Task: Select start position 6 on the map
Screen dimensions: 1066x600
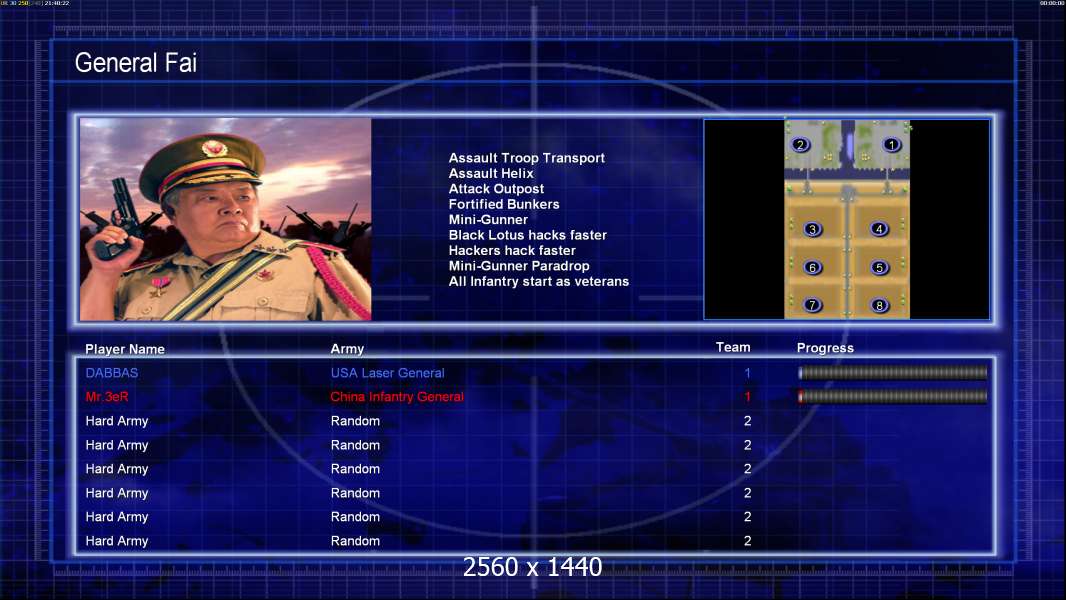Action: (x=812, y=268)
